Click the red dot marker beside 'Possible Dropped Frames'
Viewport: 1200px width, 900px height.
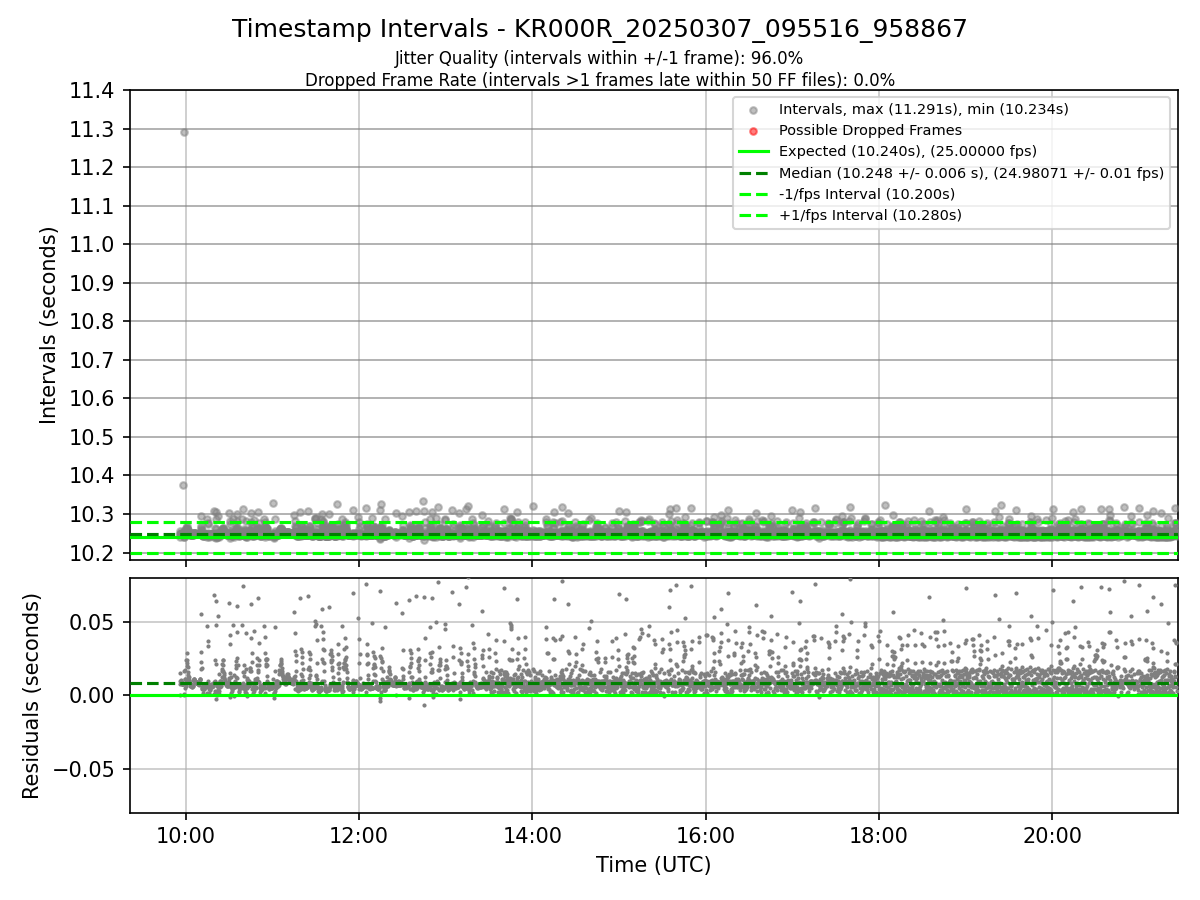[x=754, y=131]
